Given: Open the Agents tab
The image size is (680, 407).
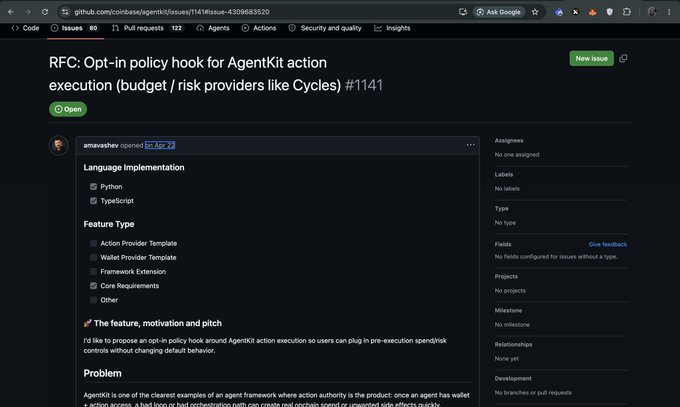Looking at the screenshot, I should pos(213,28).
